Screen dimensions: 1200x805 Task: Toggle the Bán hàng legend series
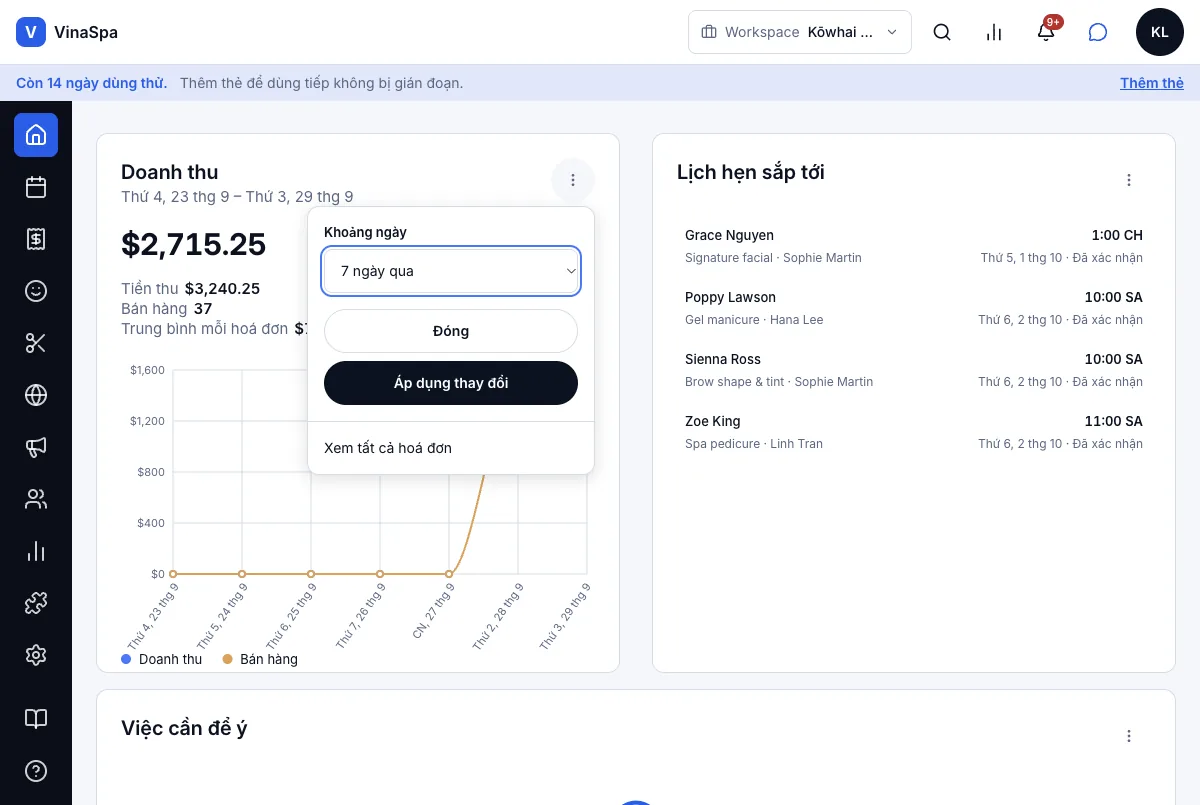[260, 659]
